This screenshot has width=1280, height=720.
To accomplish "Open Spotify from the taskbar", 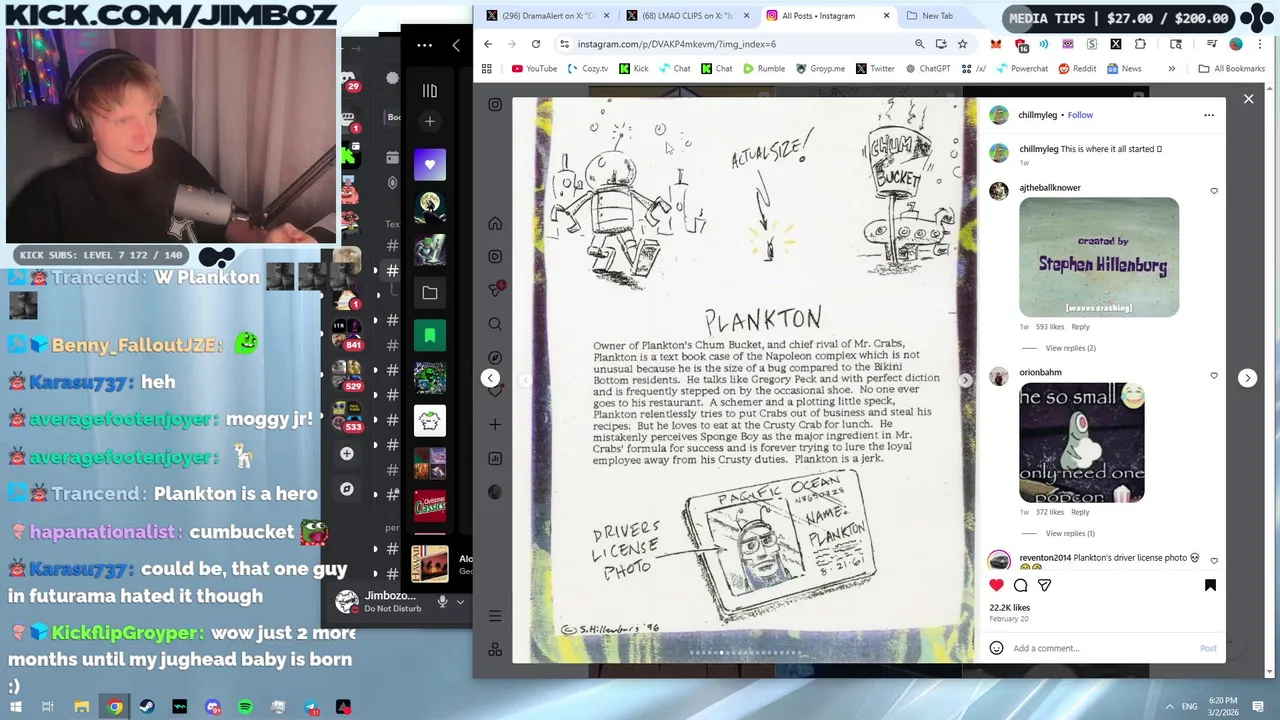I will click(x=245, y=707).
